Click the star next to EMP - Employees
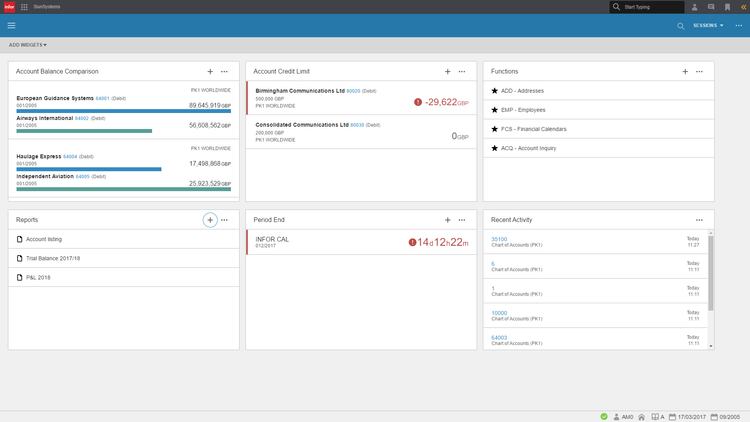 (x=495, y=110)
